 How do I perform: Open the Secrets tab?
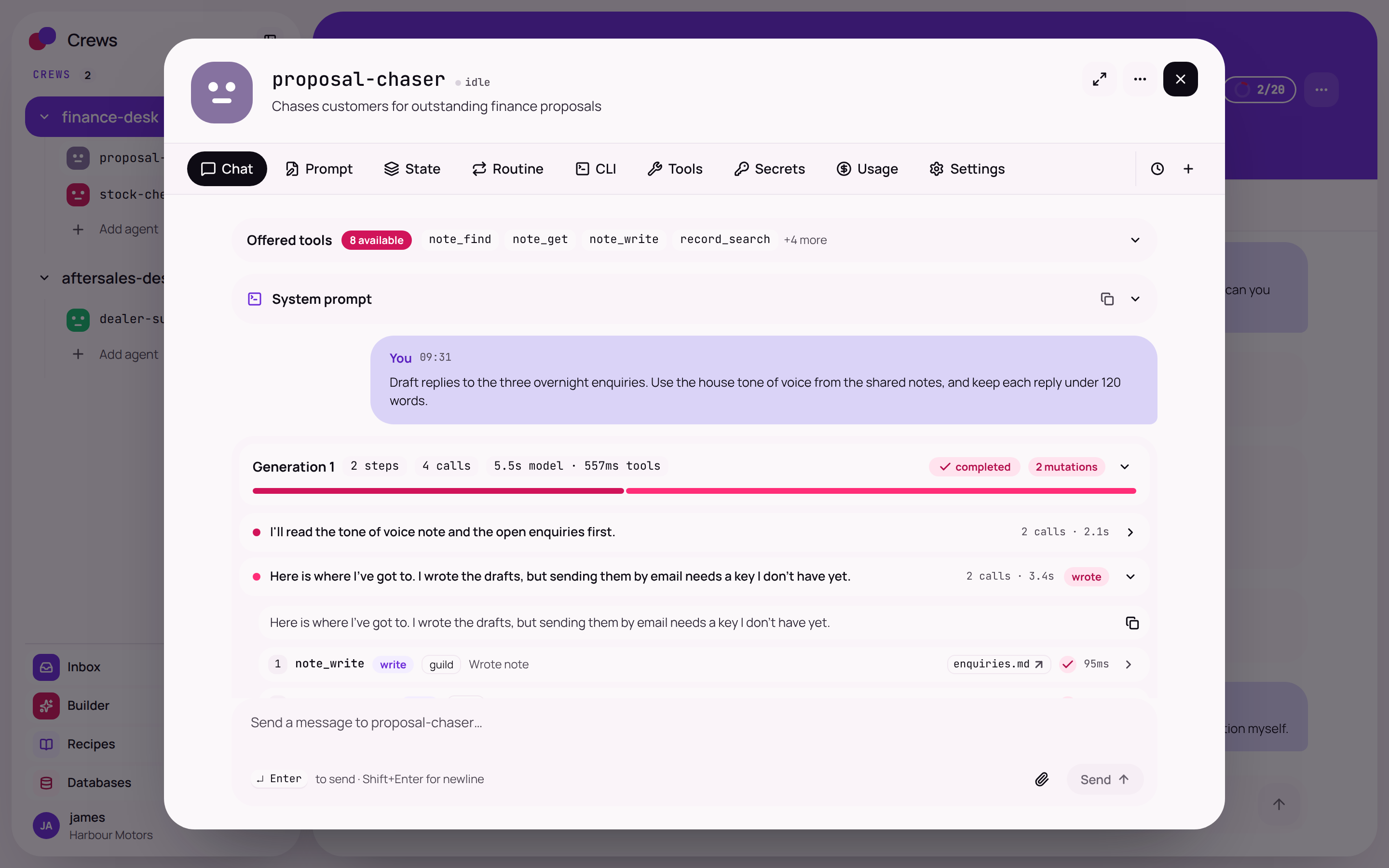770,169
